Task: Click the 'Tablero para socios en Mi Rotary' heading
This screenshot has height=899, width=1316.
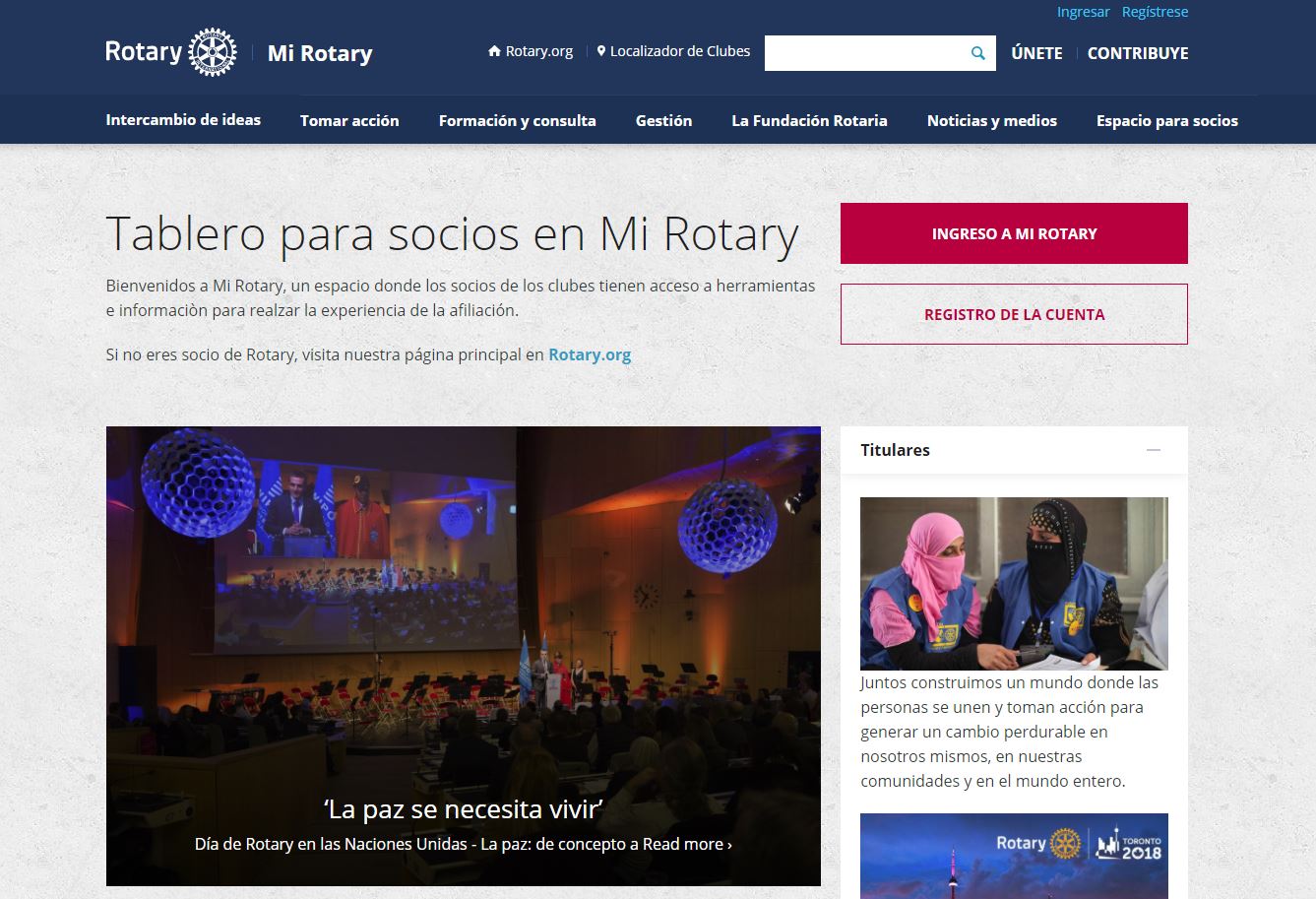Action: [x=452, y=233]
